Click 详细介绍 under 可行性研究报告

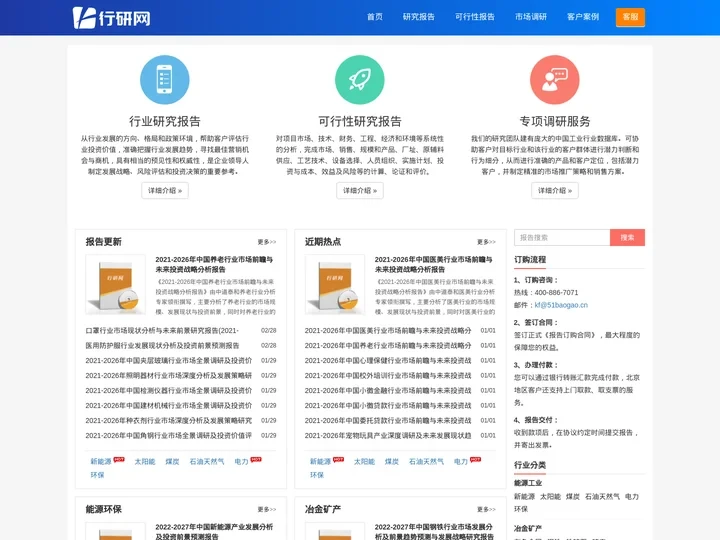coord(360,191)
